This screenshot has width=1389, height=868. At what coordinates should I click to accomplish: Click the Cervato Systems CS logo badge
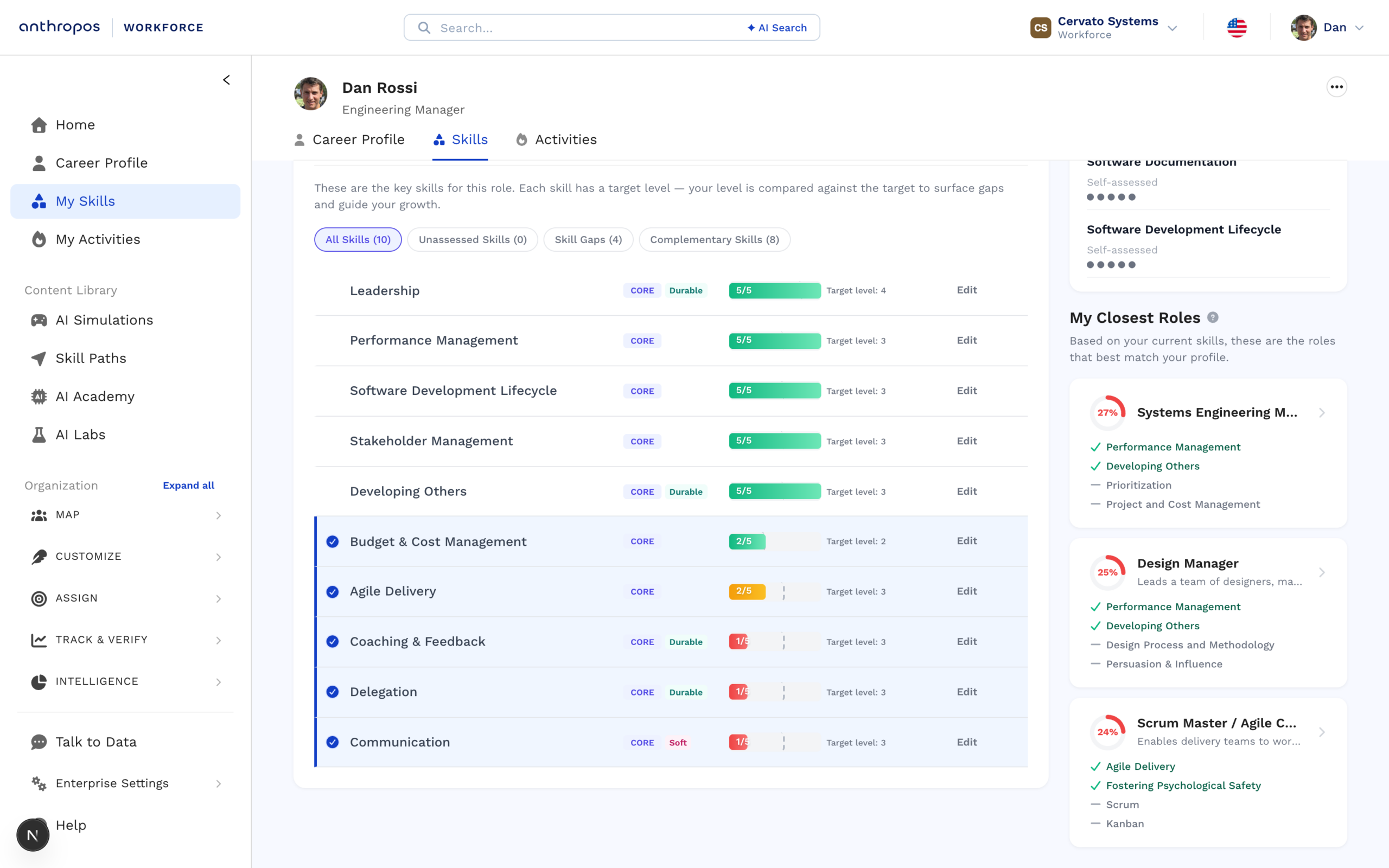(1041, 28)
